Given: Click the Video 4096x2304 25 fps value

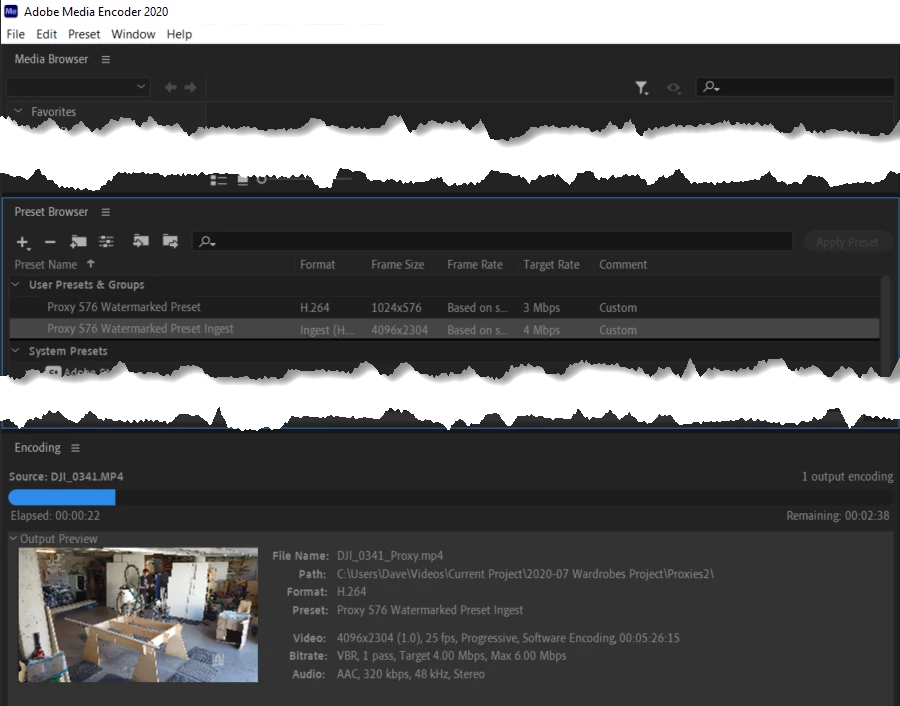Looking at the screenshot, I should 508,638.
